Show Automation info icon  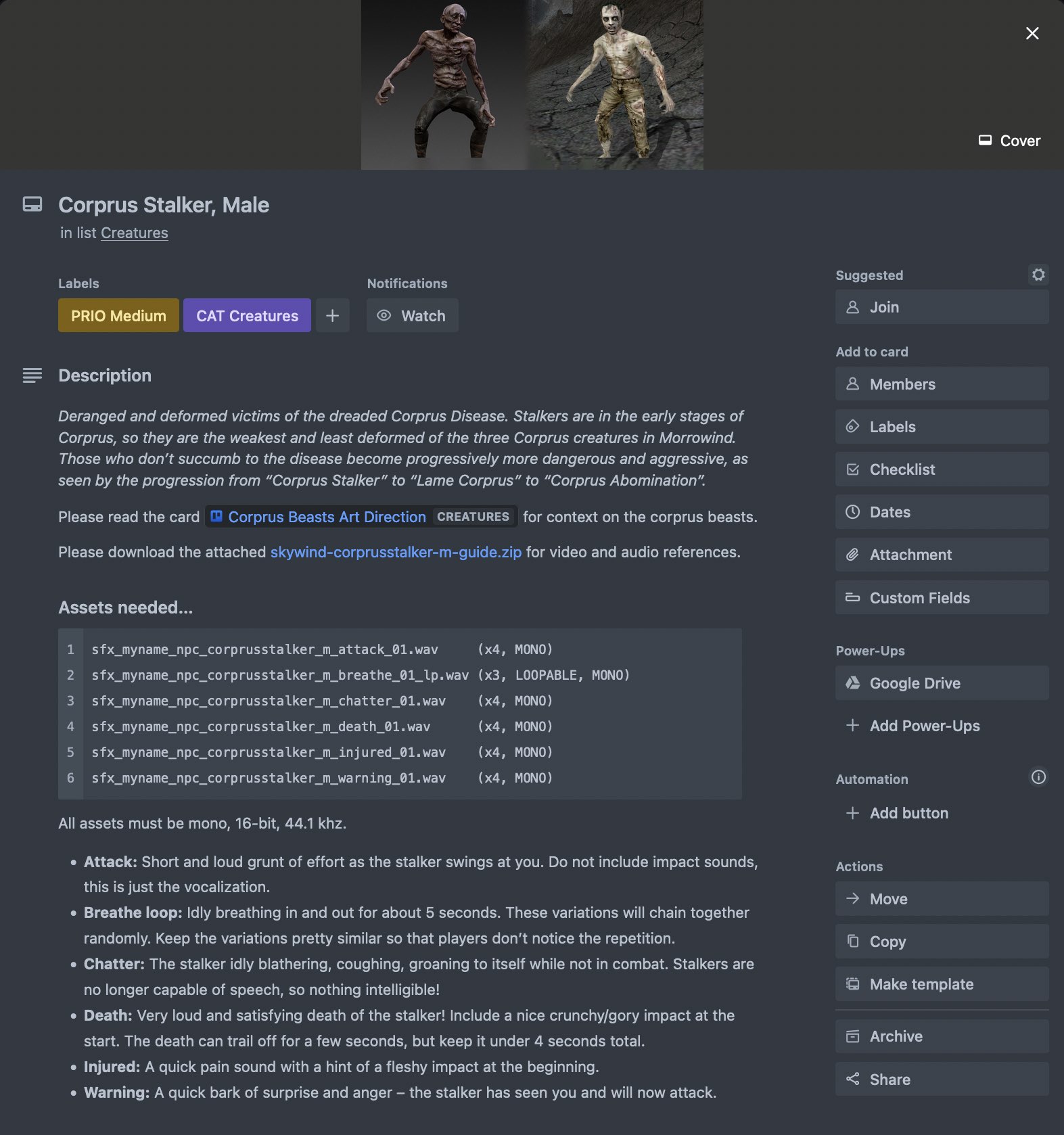click(1038, 777)
